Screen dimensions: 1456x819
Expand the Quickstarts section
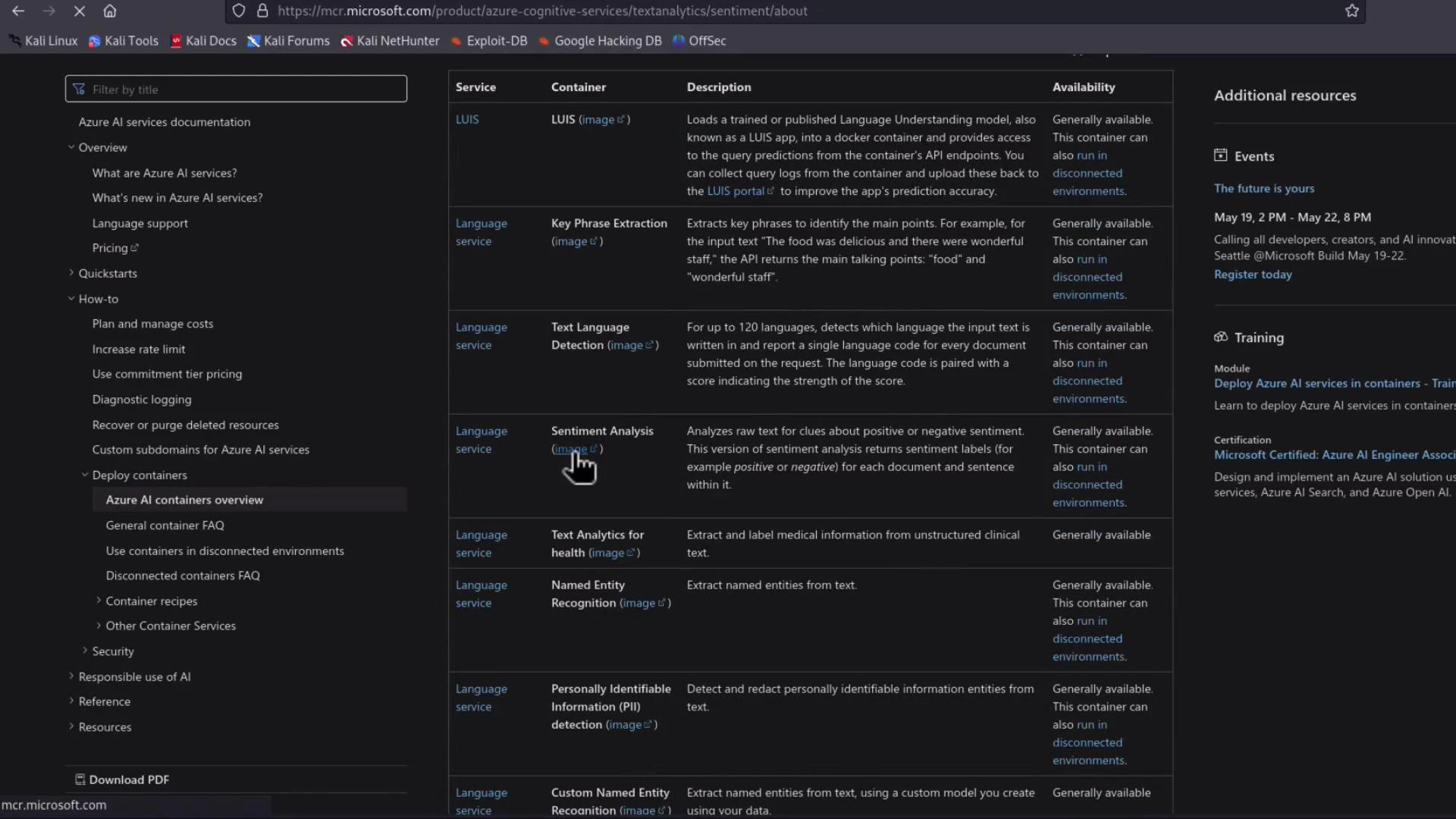pos(71,273)
